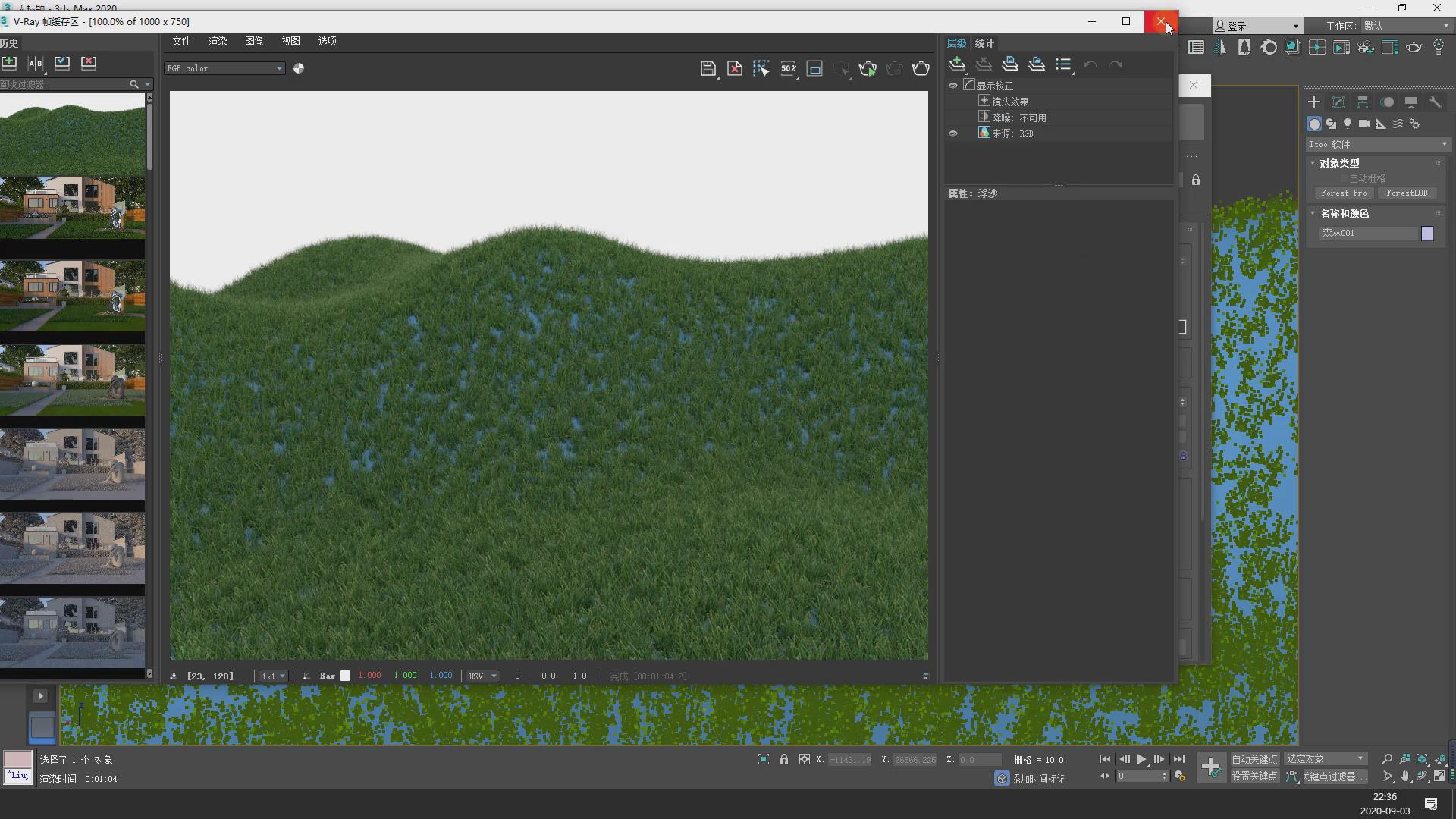1456x819 pixels.
Task: Switch to the 统计 tab
Action: pyautogui.click(x=984, y=43)
